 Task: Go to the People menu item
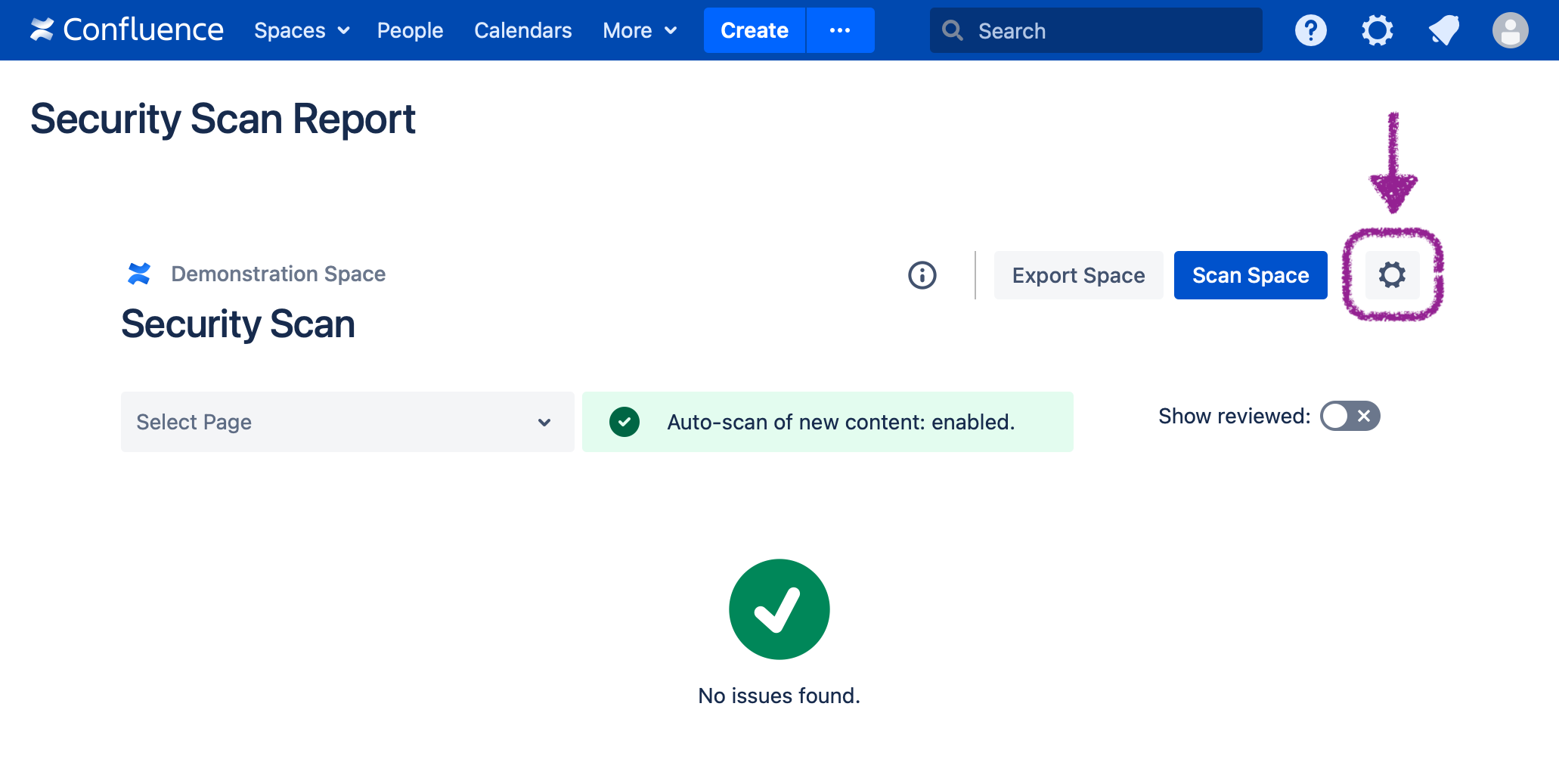point(410,30)
